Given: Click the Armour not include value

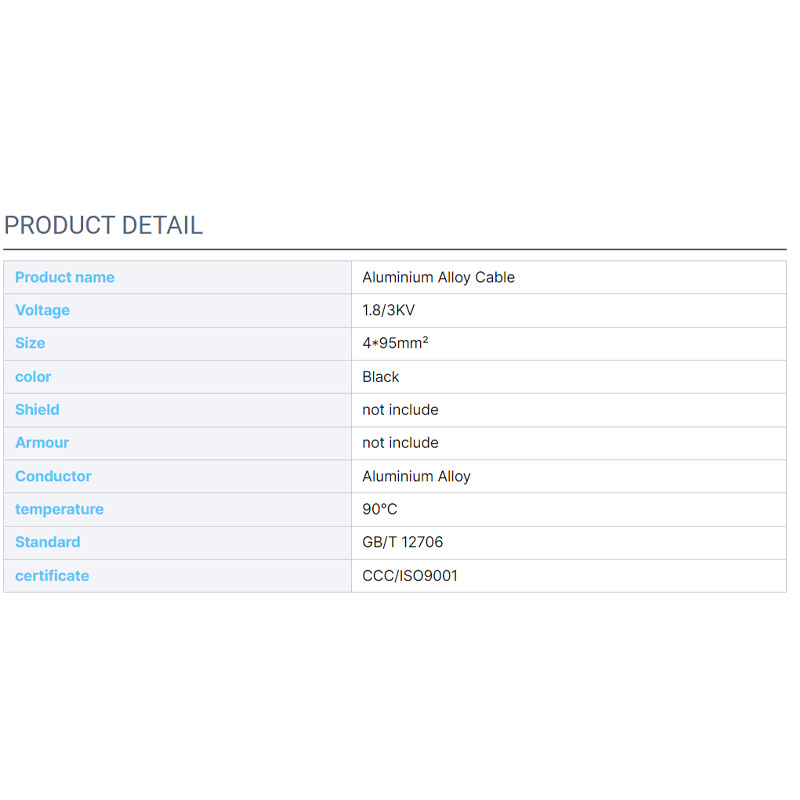Looking at the screenshot, I should tap(400, 442).
